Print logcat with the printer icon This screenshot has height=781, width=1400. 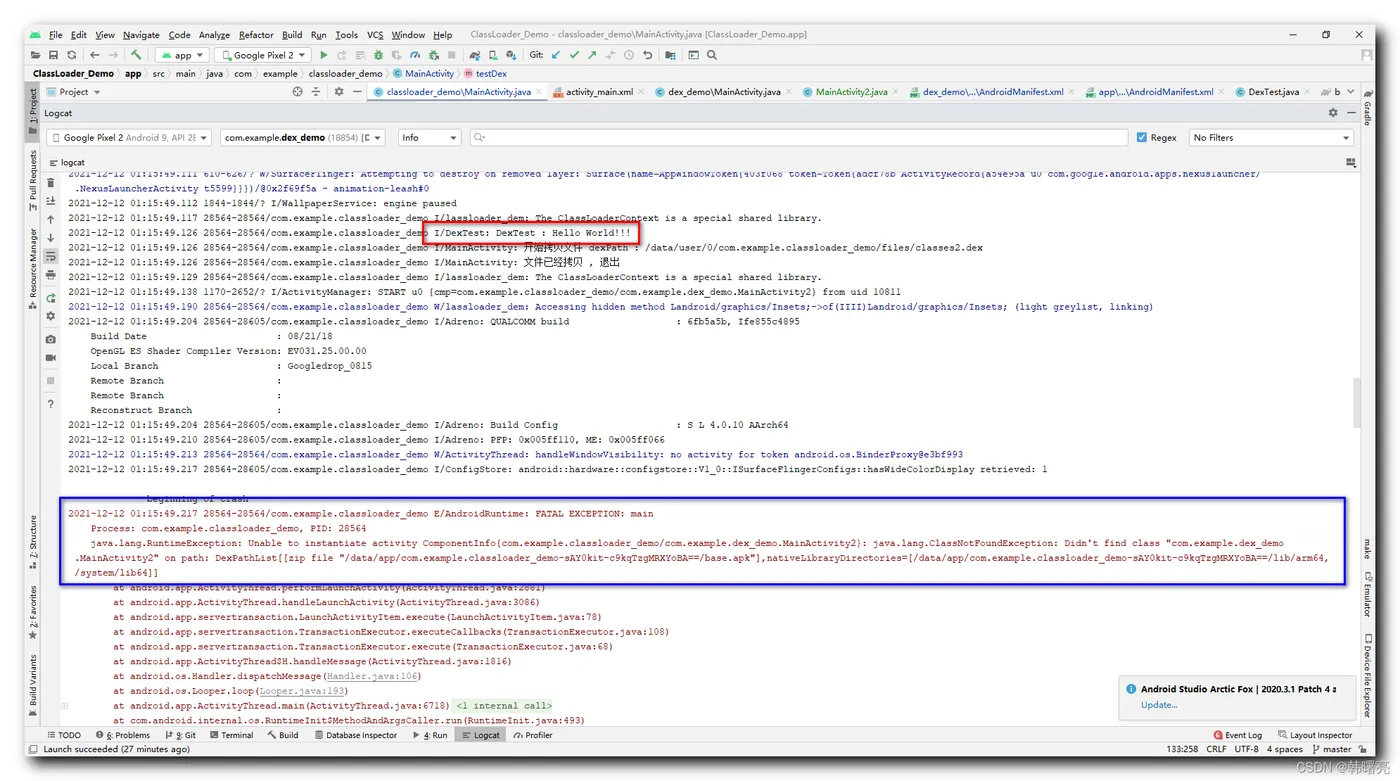[x=51, y=275]
